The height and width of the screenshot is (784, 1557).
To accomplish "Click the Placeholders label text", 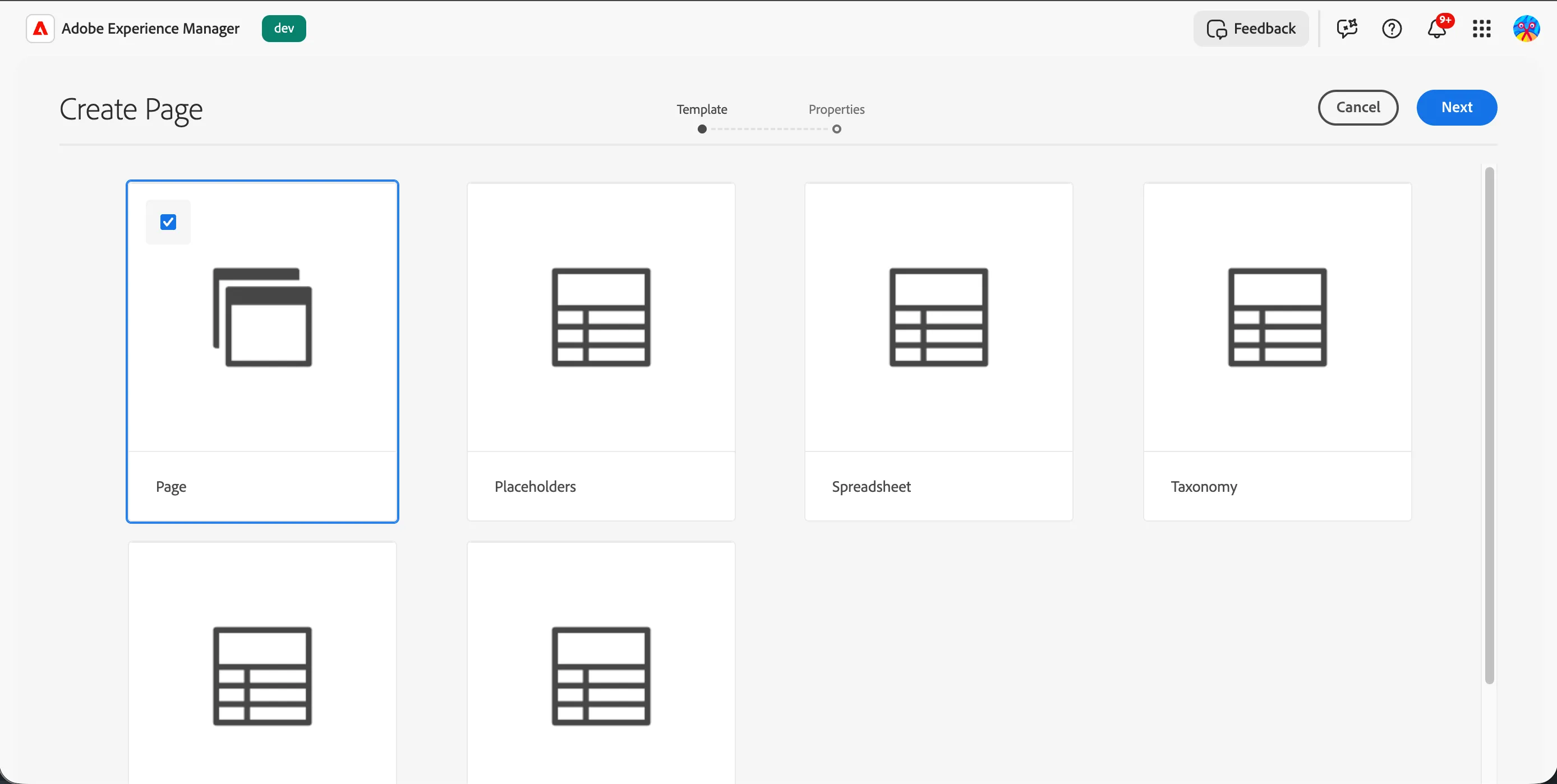I will (x=535, y=487).
